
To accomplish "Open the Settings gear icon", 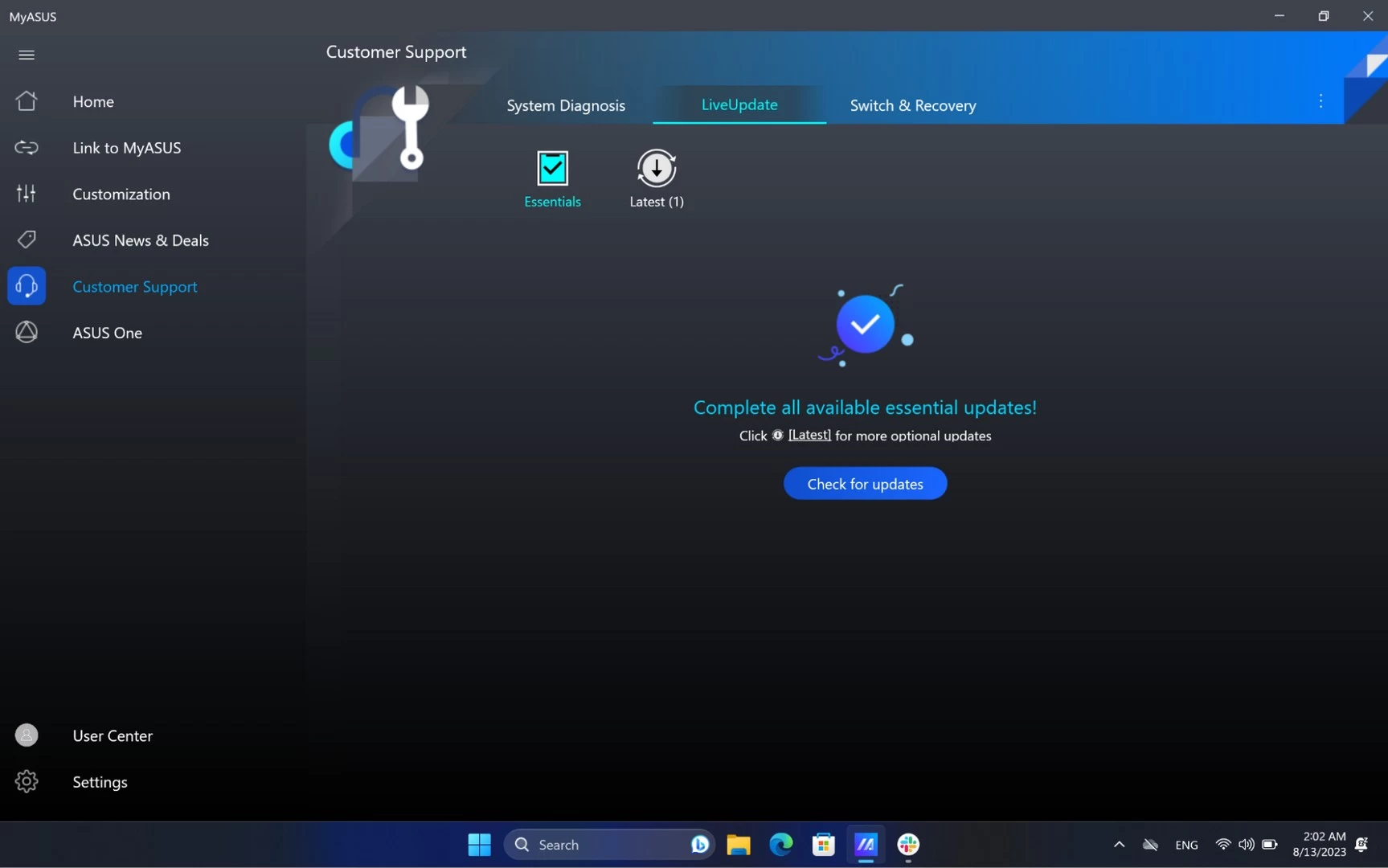I will pyautogui.click(x=27, y=781).
